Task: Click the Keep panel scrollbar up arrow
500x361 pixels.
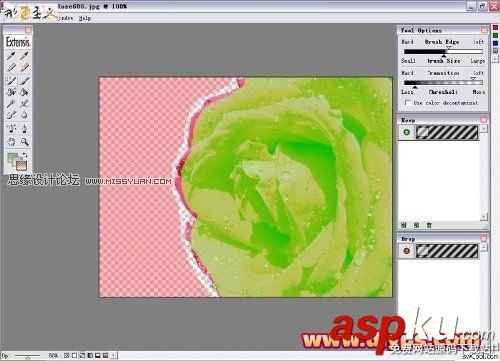Action: (484, 128)
